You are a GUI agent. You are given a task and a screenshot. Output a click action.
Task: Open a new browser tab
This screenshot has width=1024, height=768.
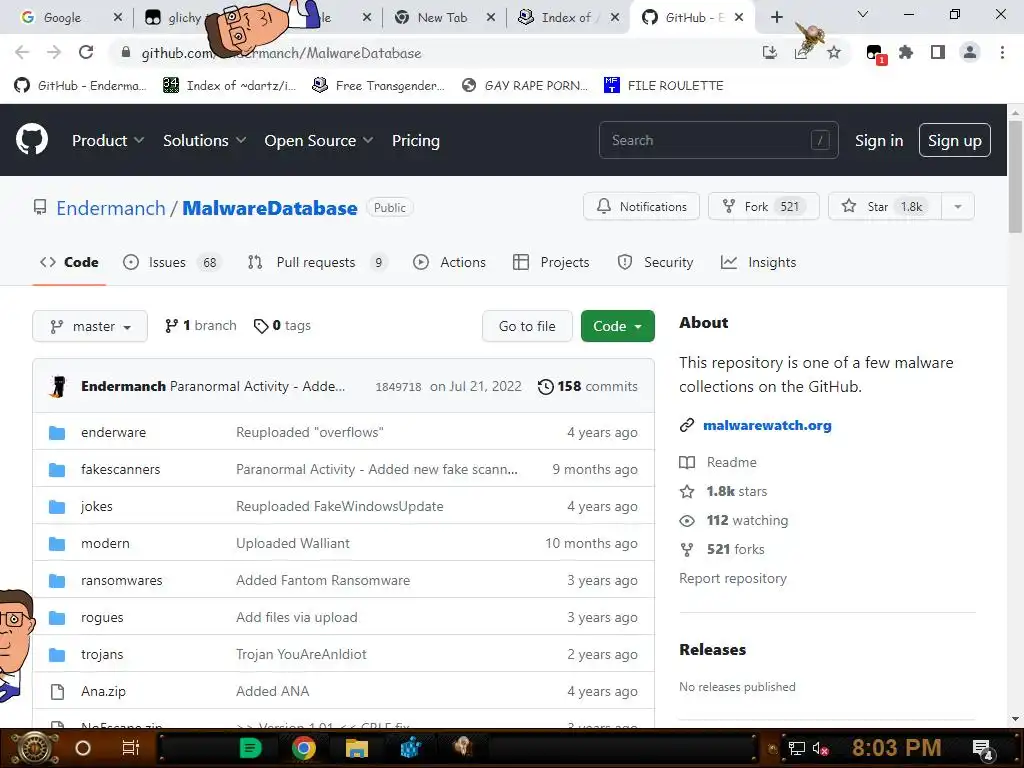[776, 17]
